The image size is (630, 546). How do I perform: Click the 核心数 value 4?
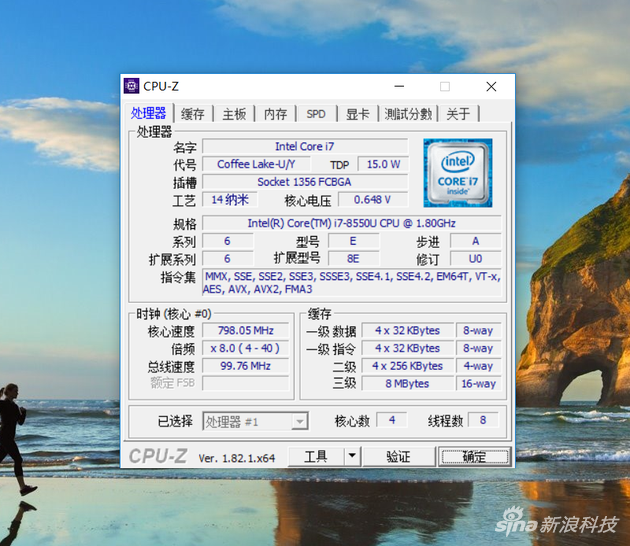392,420
